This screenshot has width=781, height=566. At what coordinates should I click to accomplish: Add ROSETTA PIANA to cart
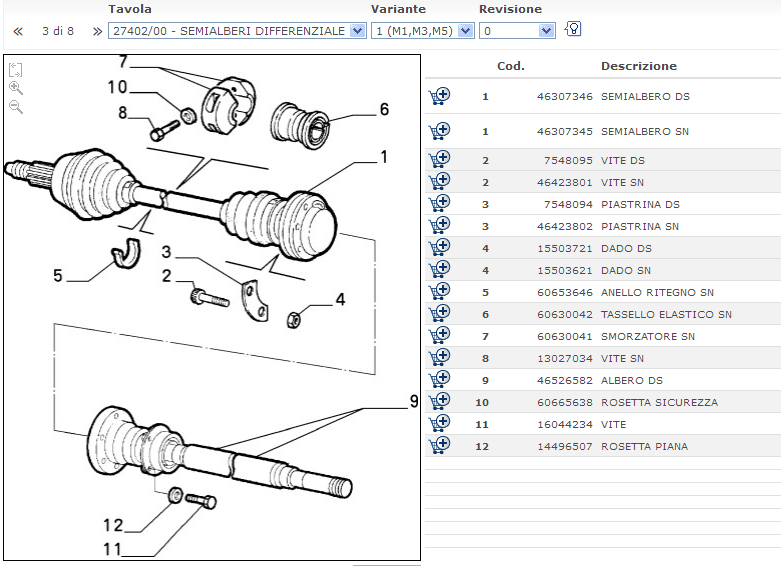[439, 445]
